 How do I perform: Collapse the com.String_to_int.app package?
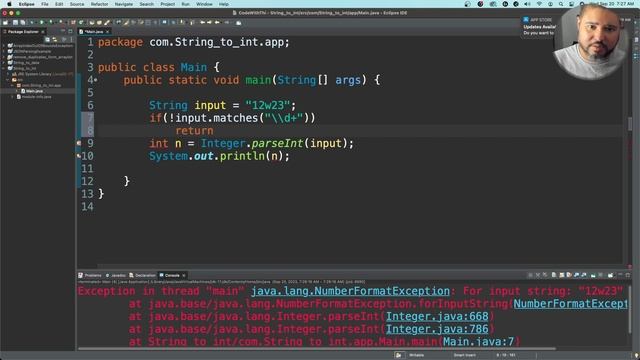click(12, 86)
